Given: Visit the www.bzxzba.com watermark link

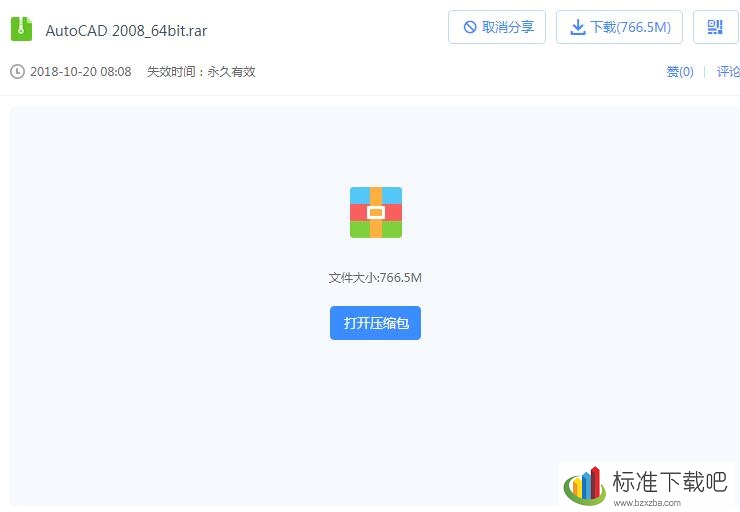Looking at the screenshot, I should point(647,503).
